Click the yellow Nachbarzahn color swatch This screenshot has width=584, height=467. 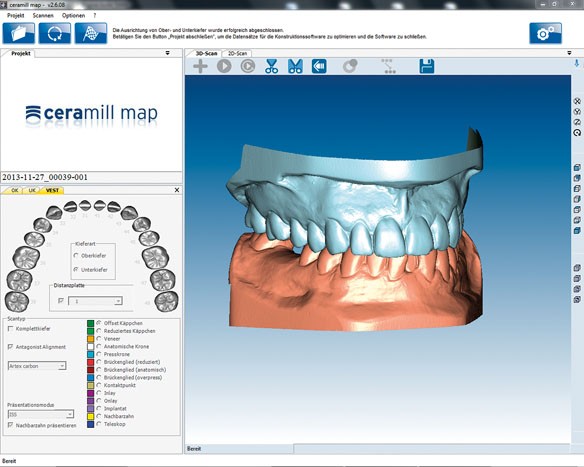[x=91, y=416]
